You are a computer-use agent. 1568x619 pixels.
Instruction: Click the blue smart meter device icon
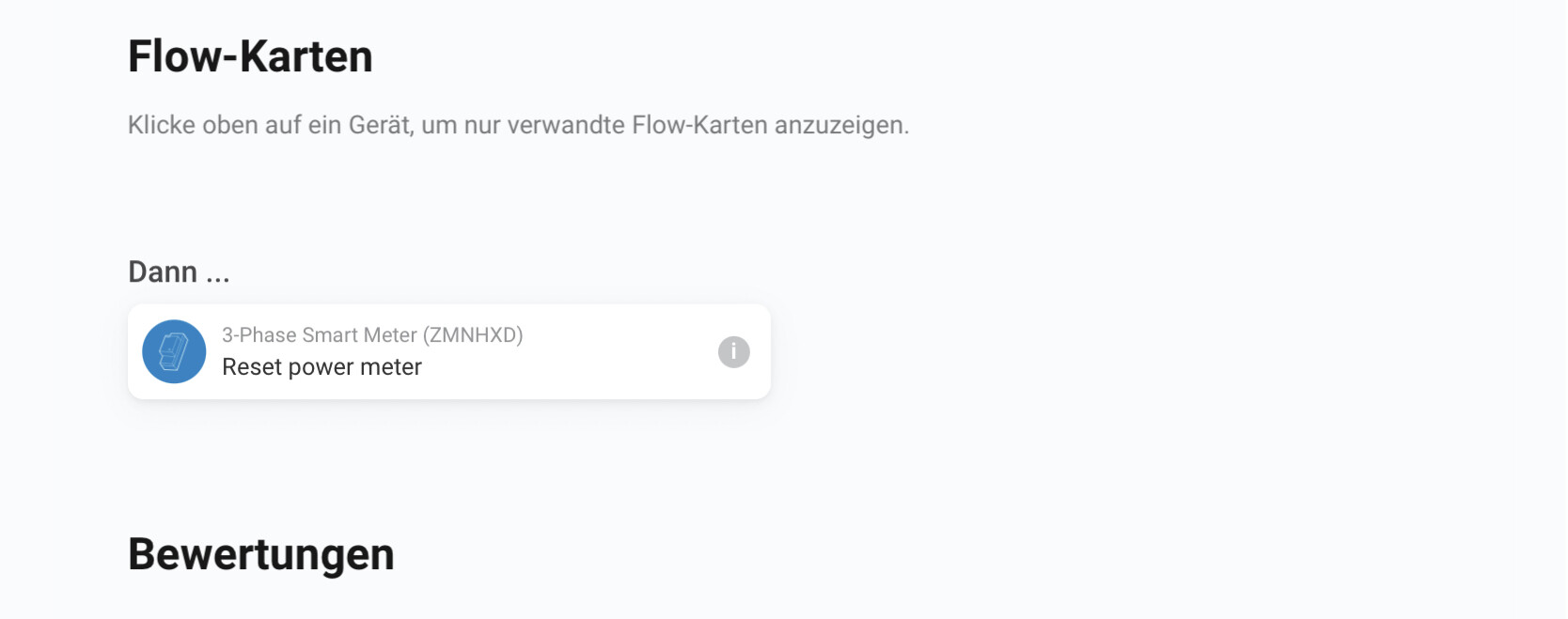(174, 352)
